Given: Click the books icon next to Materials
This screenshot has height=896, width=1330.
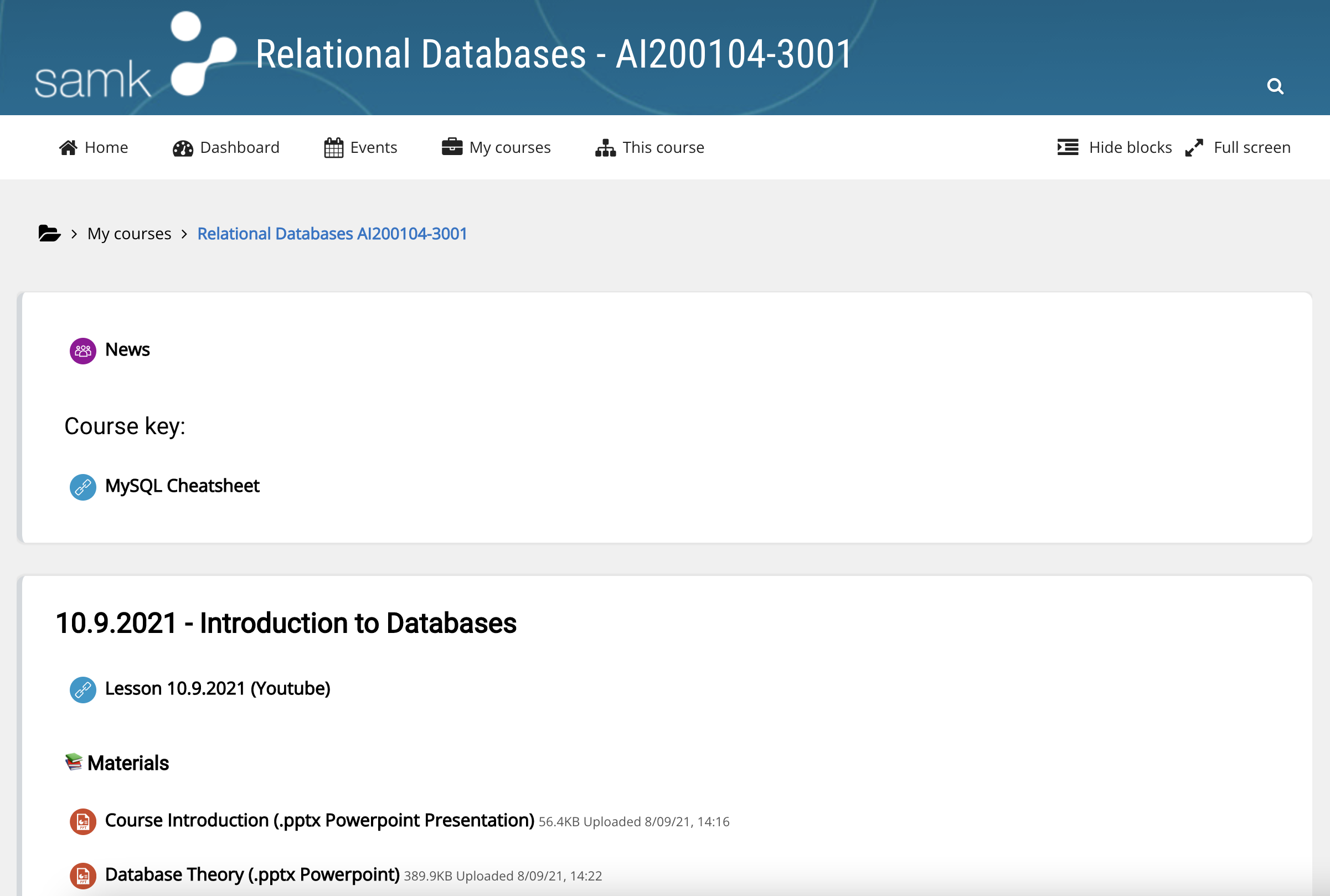Looking at the screenshot, I should coord(74,763).
